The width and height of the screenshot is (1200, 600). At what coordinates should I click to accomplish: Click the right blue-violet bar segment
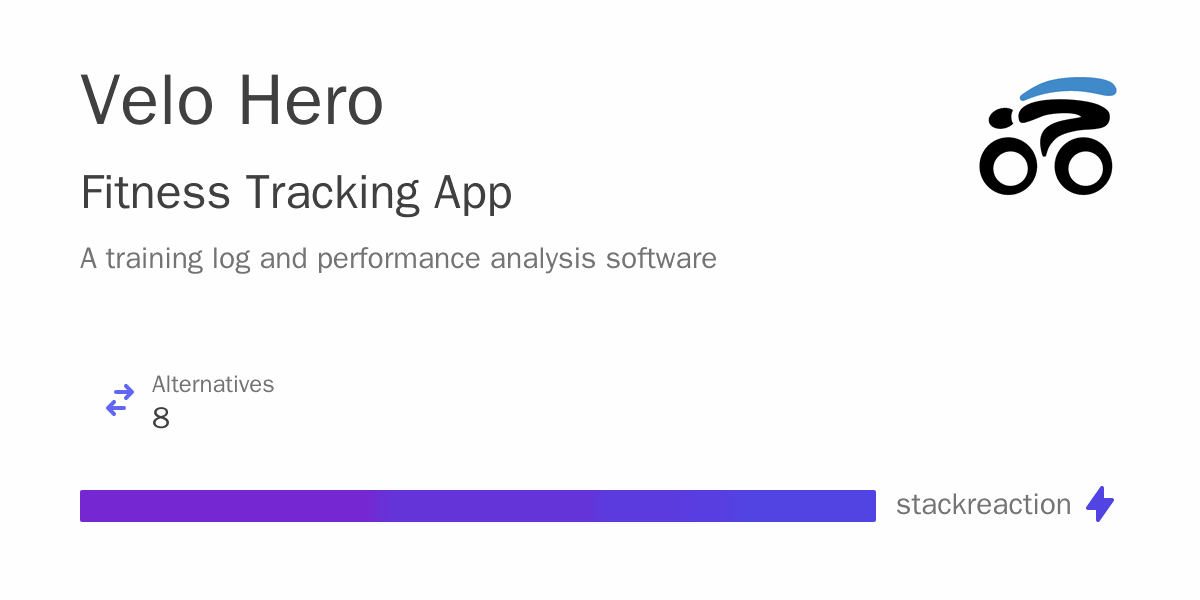pyautogui.click(x=733, y=506)
